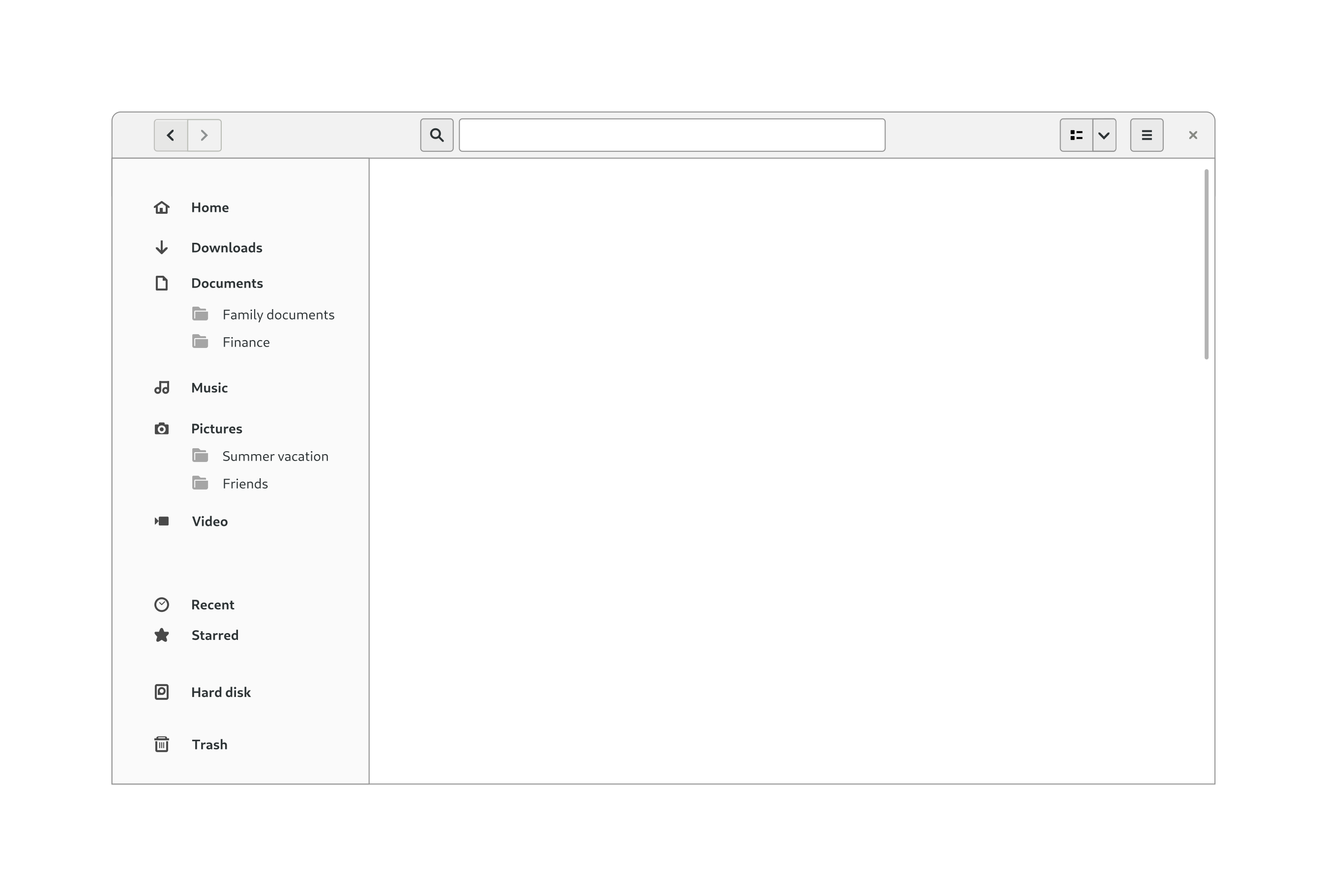Open Pictures in sidebar

tap(216, 429)
